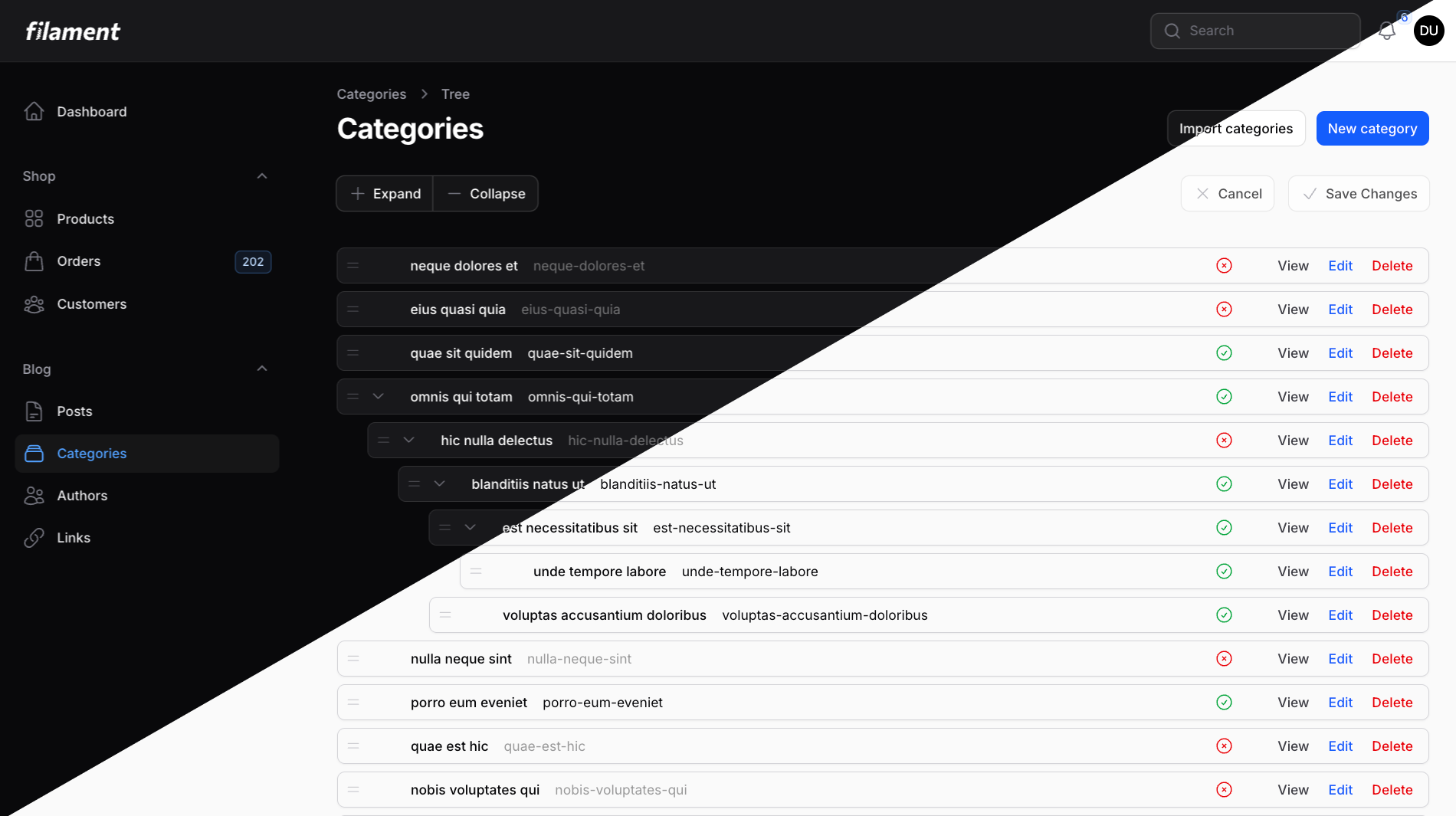Collapse blanditiis natus ut children
Image resolution: width=1456 pixels, height=816 pixels.
[x=439, y=483]
